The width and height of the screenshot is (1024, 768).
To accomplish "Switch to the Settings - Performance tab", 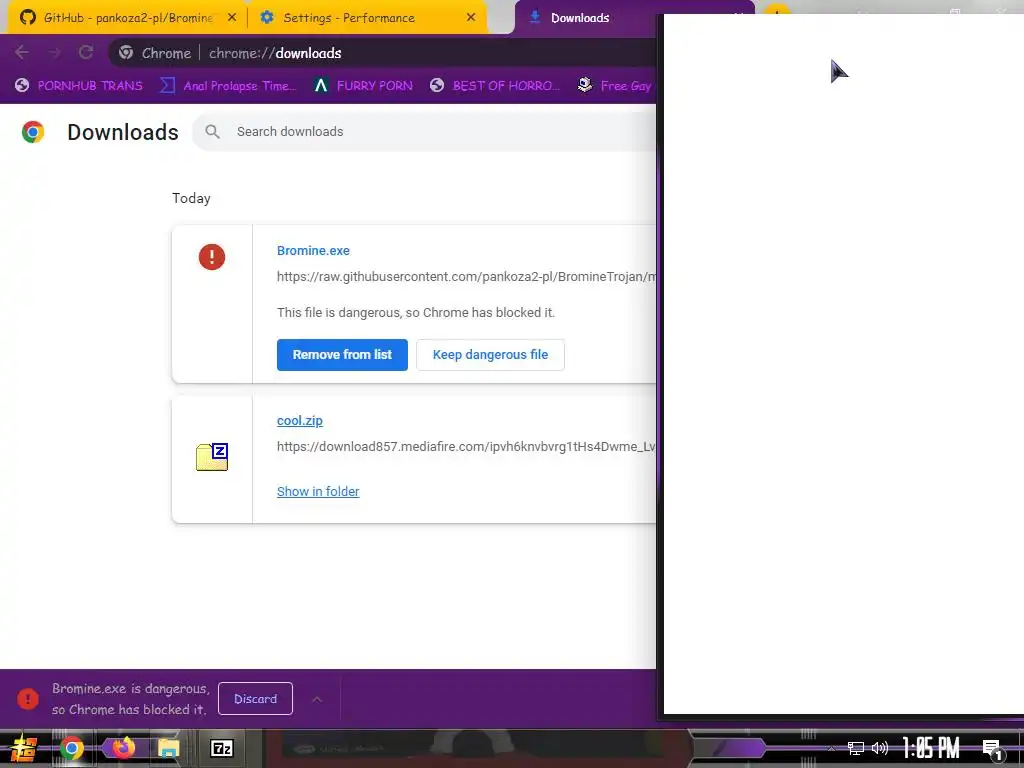I will [x=368, y=18].
